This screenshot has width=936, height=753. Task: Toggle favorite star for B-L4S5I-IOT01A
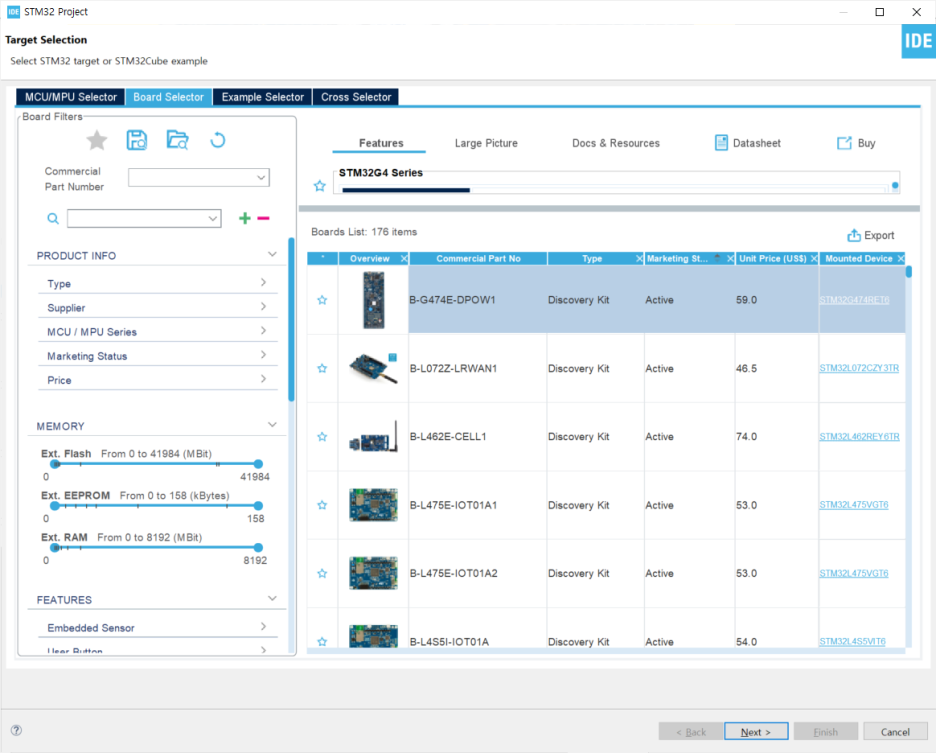pos(322,641)
